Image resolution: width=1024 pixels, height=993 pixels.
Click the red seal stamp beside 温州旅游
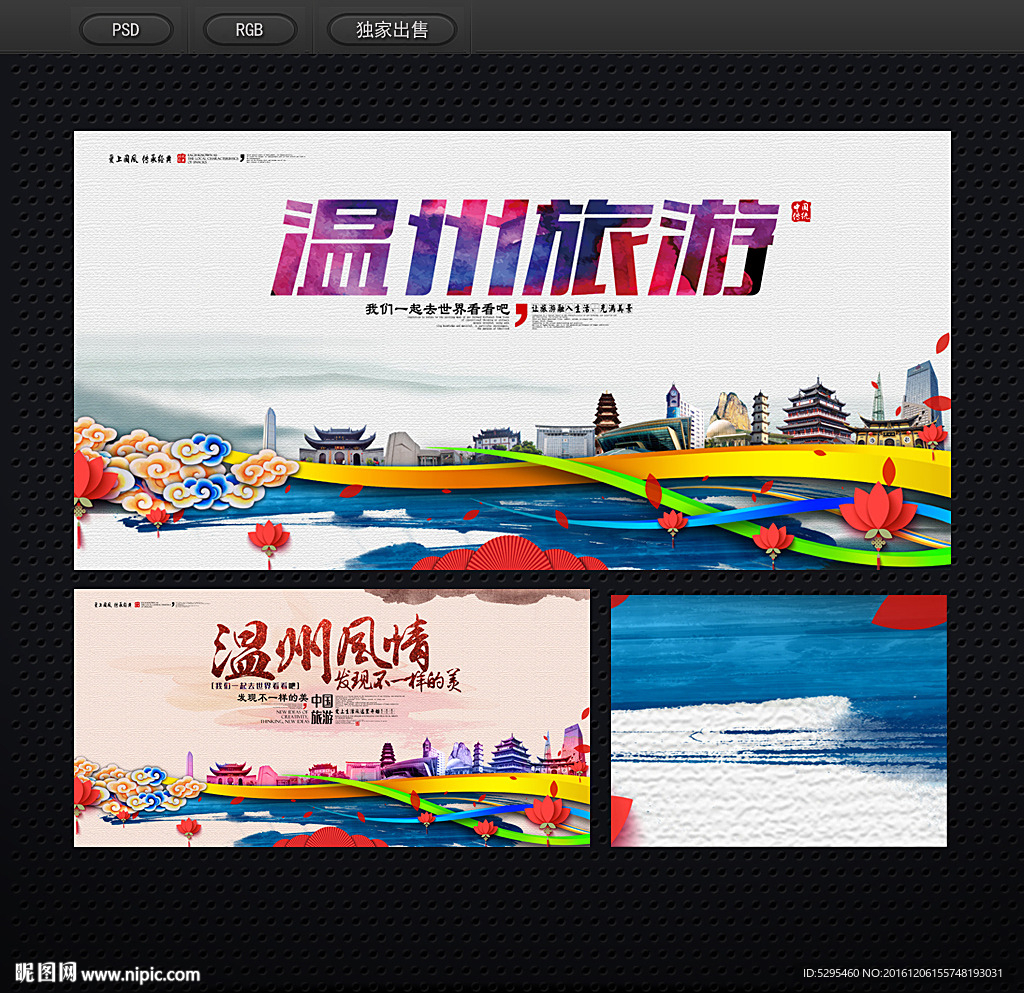click(x=801, y=212)
